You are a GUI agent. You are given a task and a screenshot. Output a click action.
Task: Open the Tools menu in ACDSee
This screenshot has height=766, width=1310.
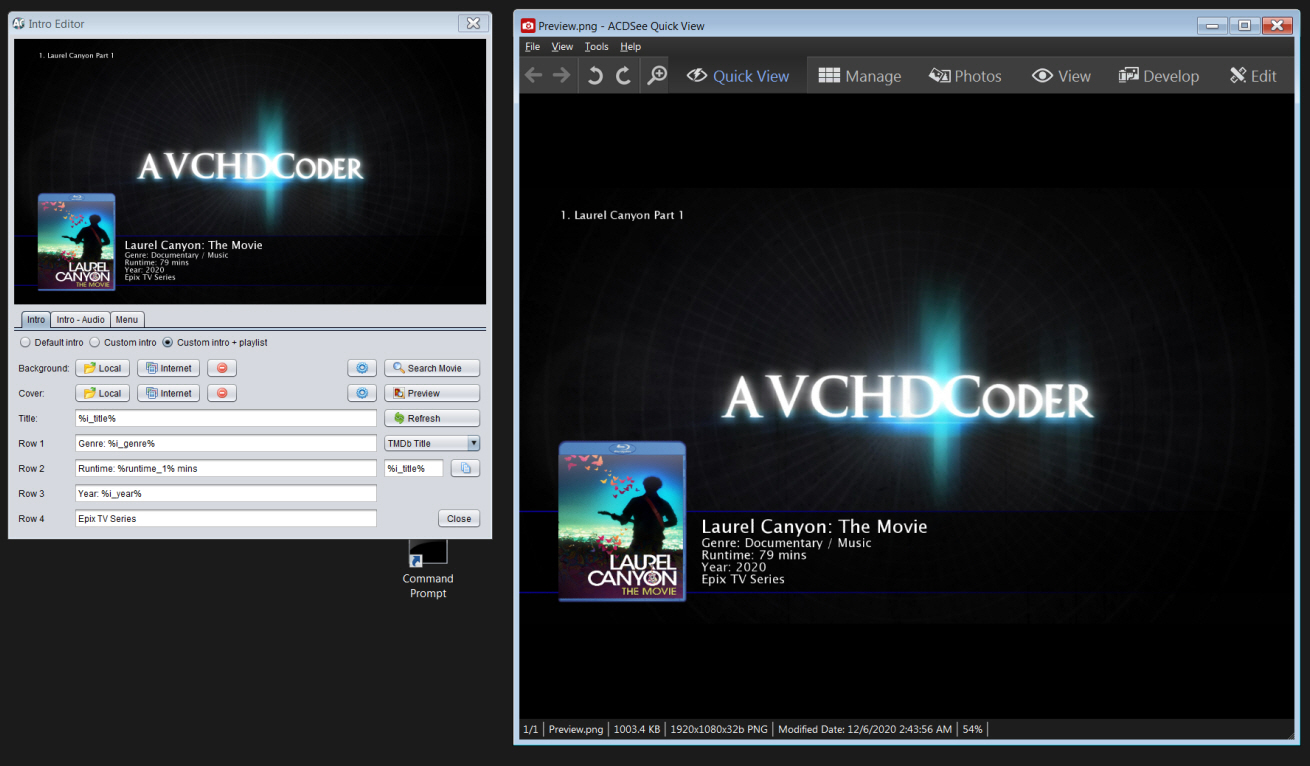597,47
